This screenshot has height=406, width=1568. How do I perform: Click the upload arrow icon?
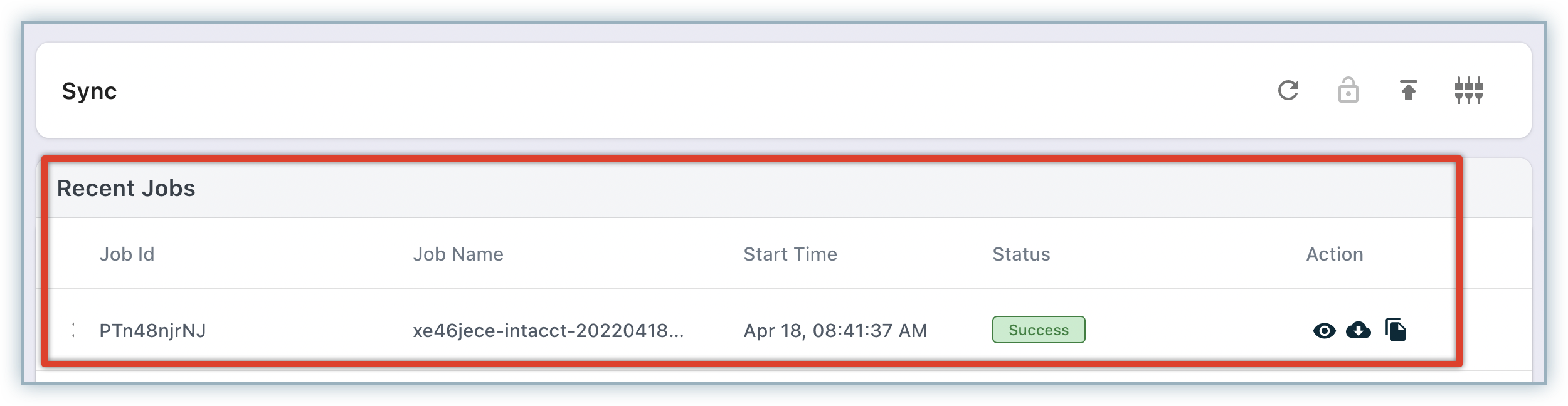(1409, 91)
